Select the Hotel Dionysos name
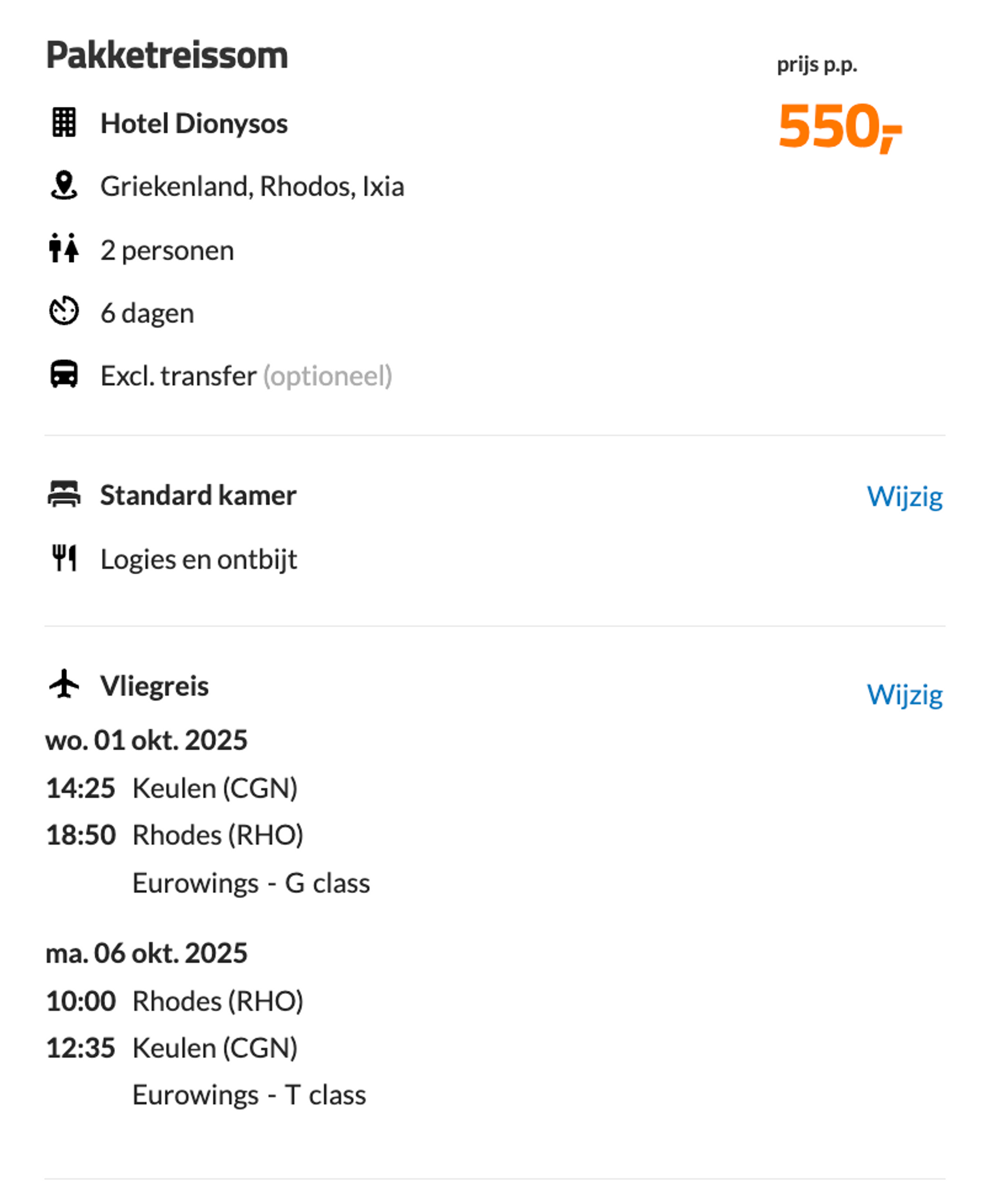This screenshot has width=1007, height=1204. (194, 123)
